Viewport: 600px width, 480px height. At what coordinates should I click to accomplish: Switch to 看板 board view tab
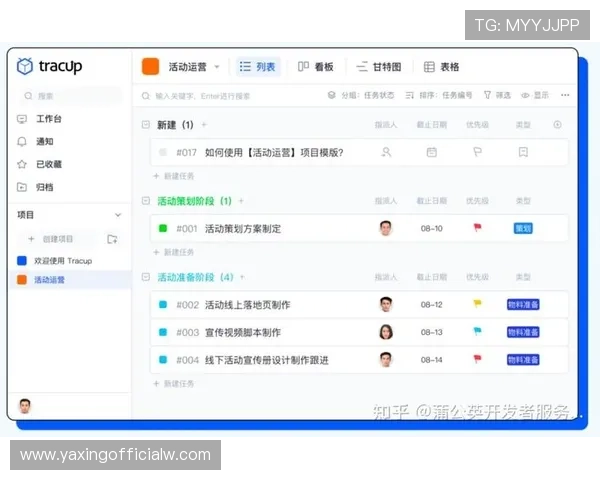pos(316,67)
